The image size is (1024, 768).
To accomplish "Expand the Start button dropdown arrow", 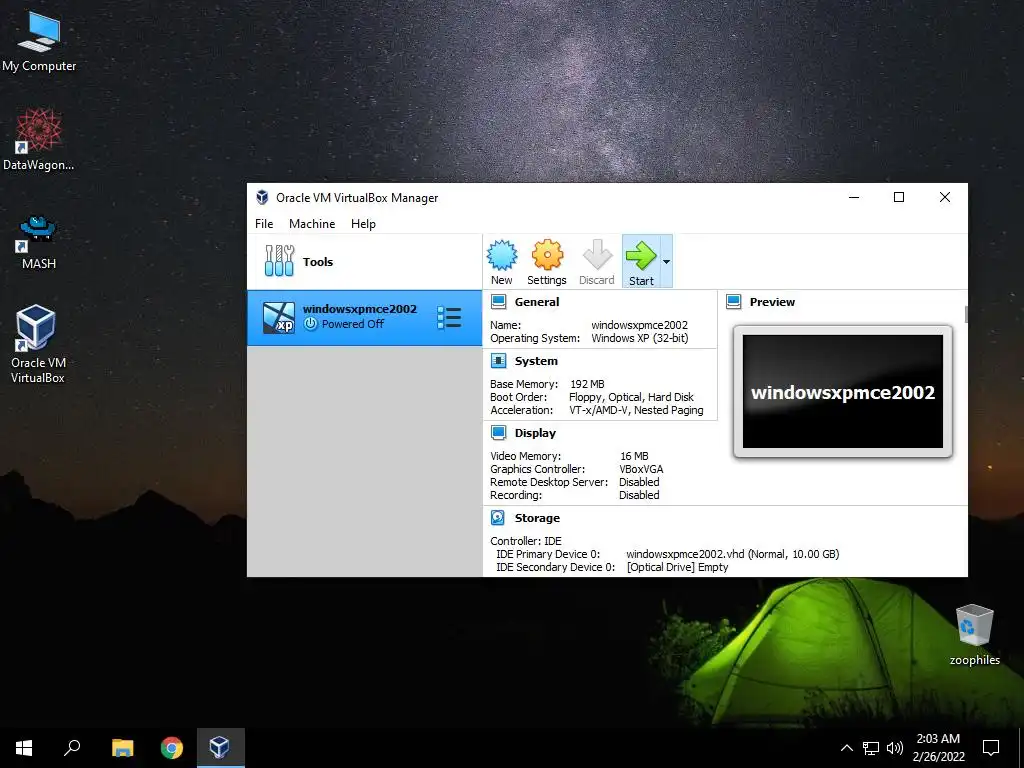I will point(666,262).
